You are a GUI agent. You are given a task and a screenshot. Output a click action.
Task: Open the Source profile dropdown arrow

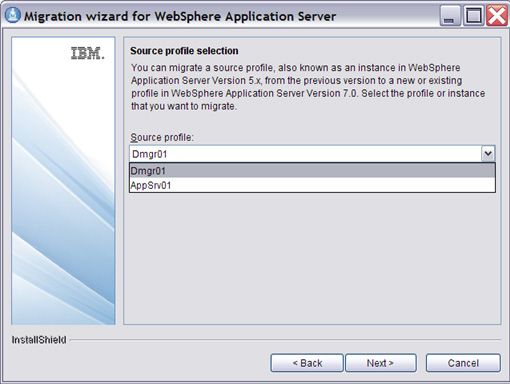(488, 154)
